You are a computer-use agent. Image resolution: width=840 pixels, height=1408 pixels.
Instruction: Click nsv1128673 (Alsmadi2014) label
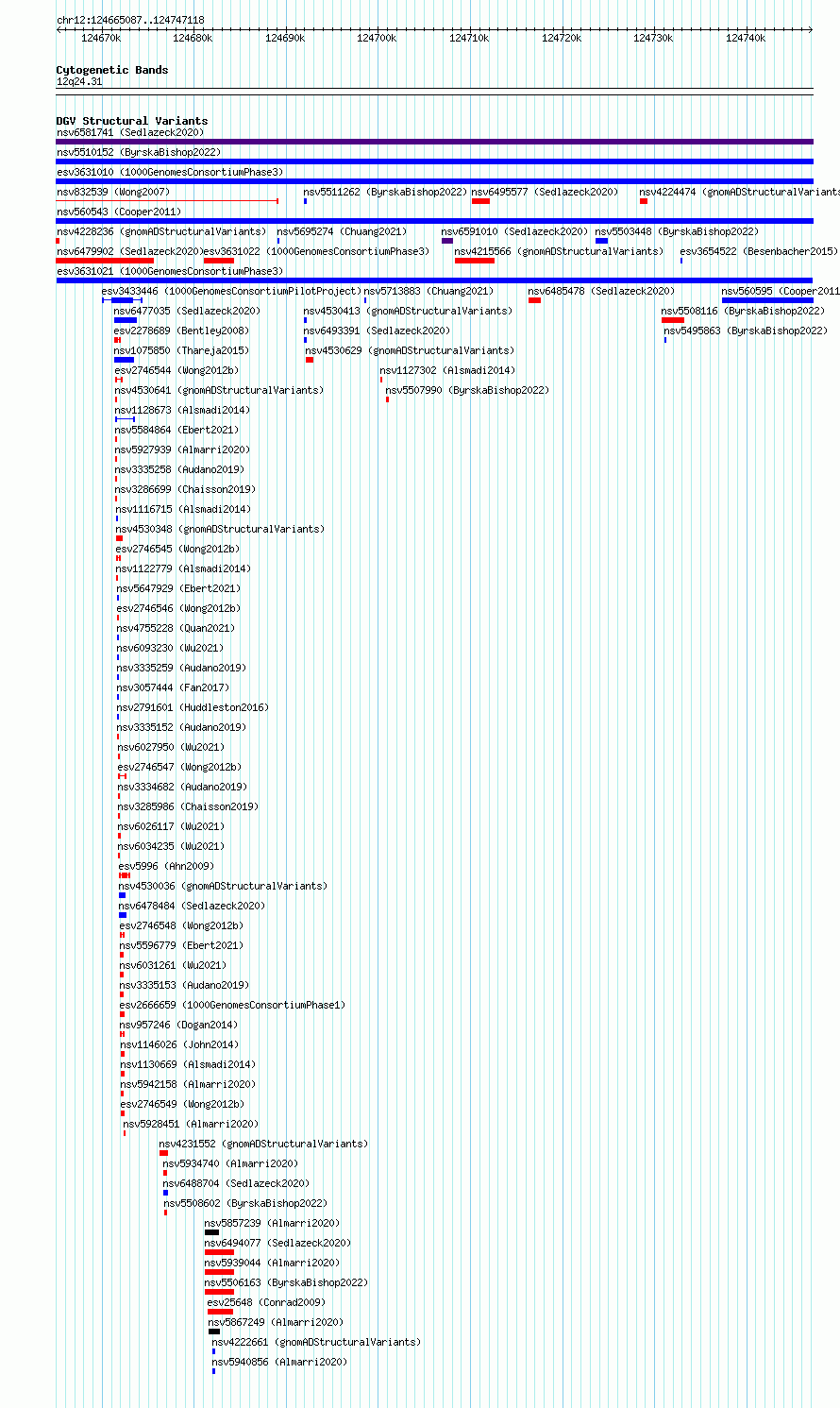183,410
